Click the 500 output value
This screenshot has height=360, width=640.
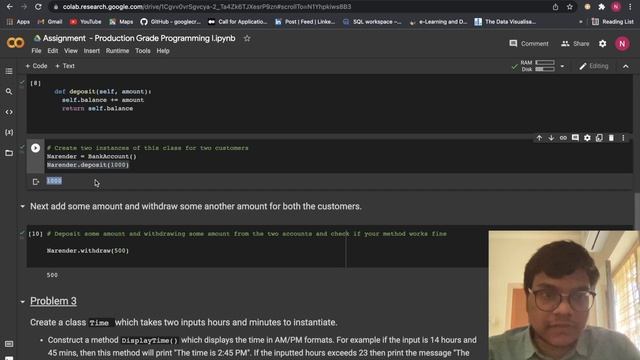[52, 275]
